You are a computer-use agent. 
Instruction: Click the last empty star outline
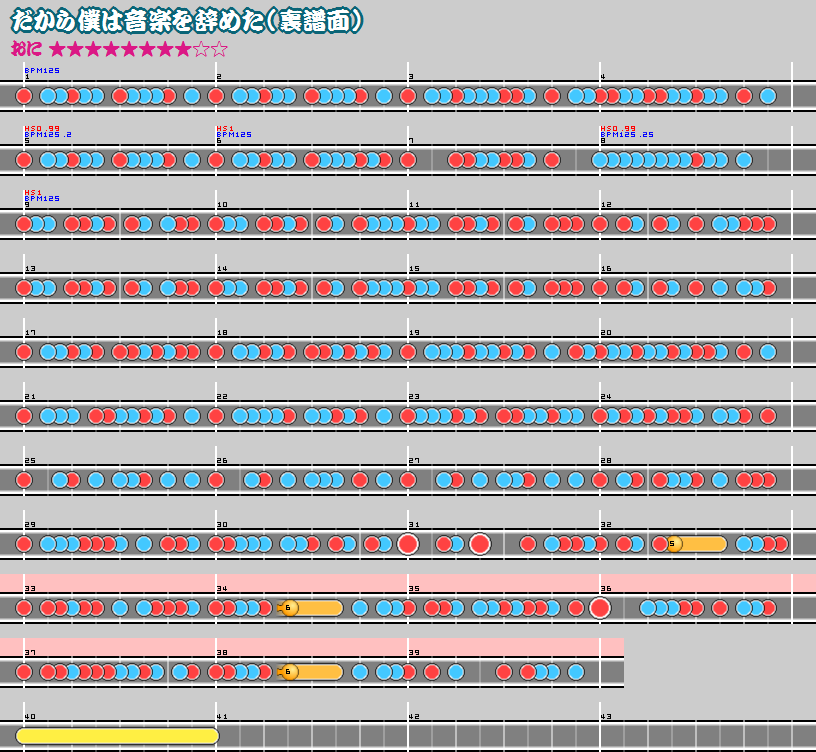coord(219,49)
